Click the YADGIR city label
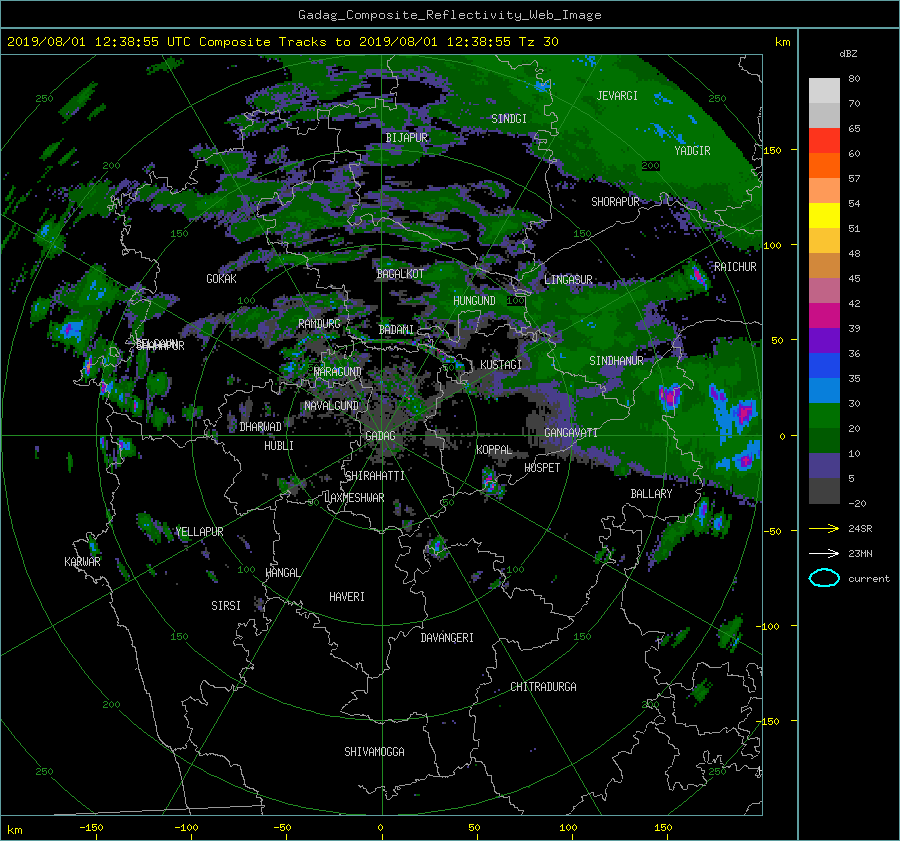The width and height of the screenshot is (900, 841). click(x=692, y=151)
